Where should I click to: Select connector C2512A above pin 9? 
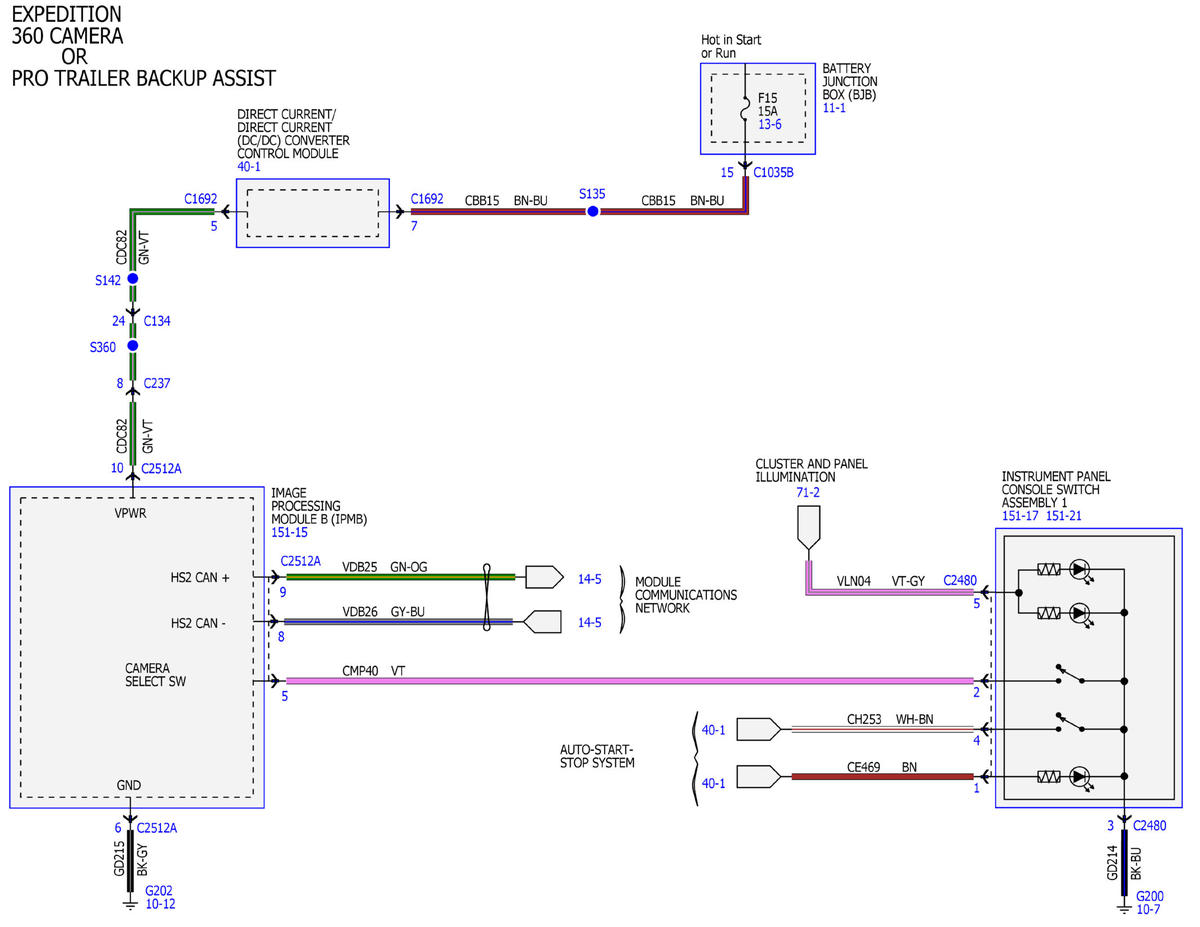coord(301,561)
